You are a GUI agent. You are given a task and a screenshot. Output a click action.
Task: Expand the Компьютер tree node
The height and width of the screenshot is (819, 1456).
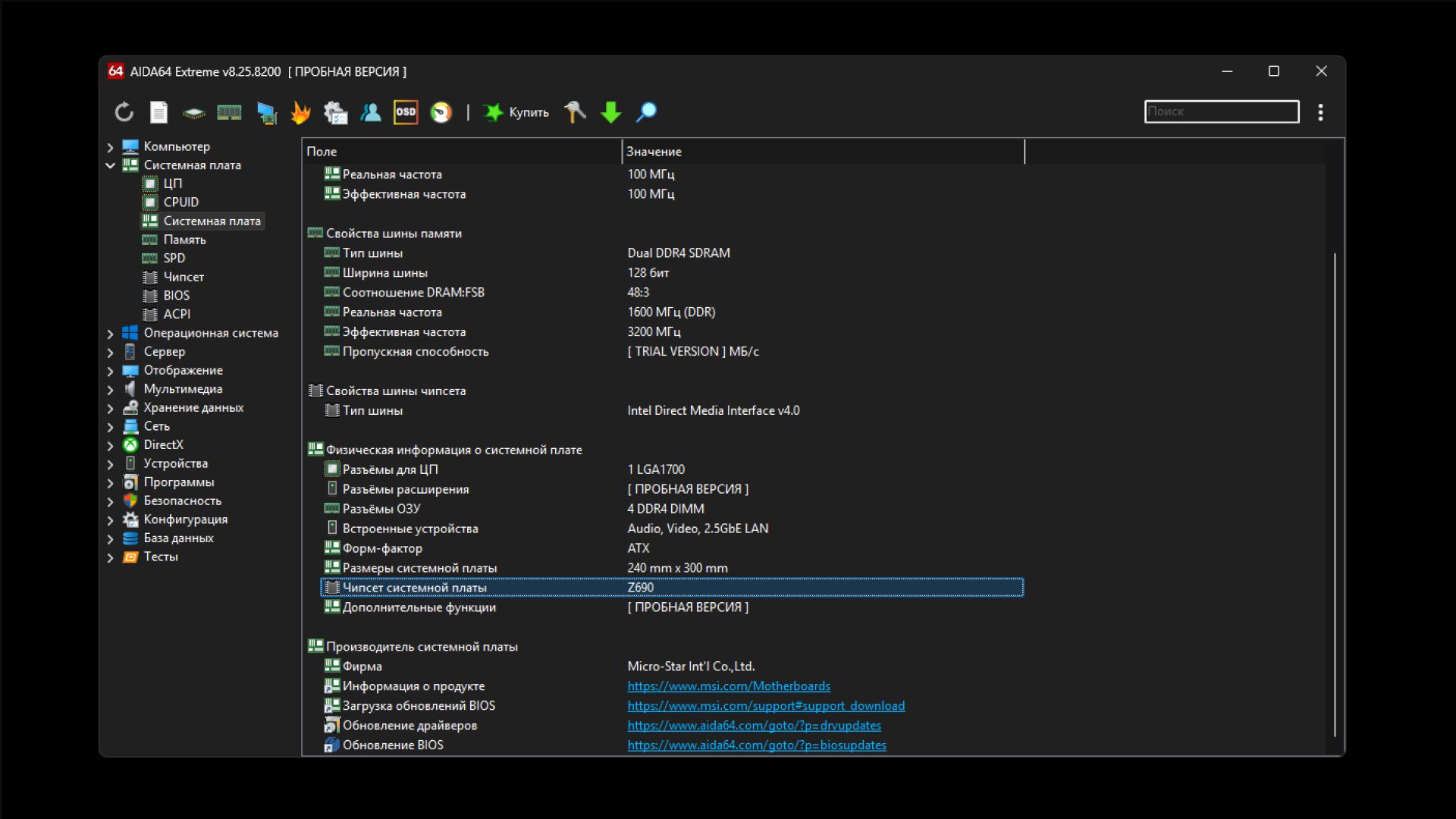click(110, 147)
